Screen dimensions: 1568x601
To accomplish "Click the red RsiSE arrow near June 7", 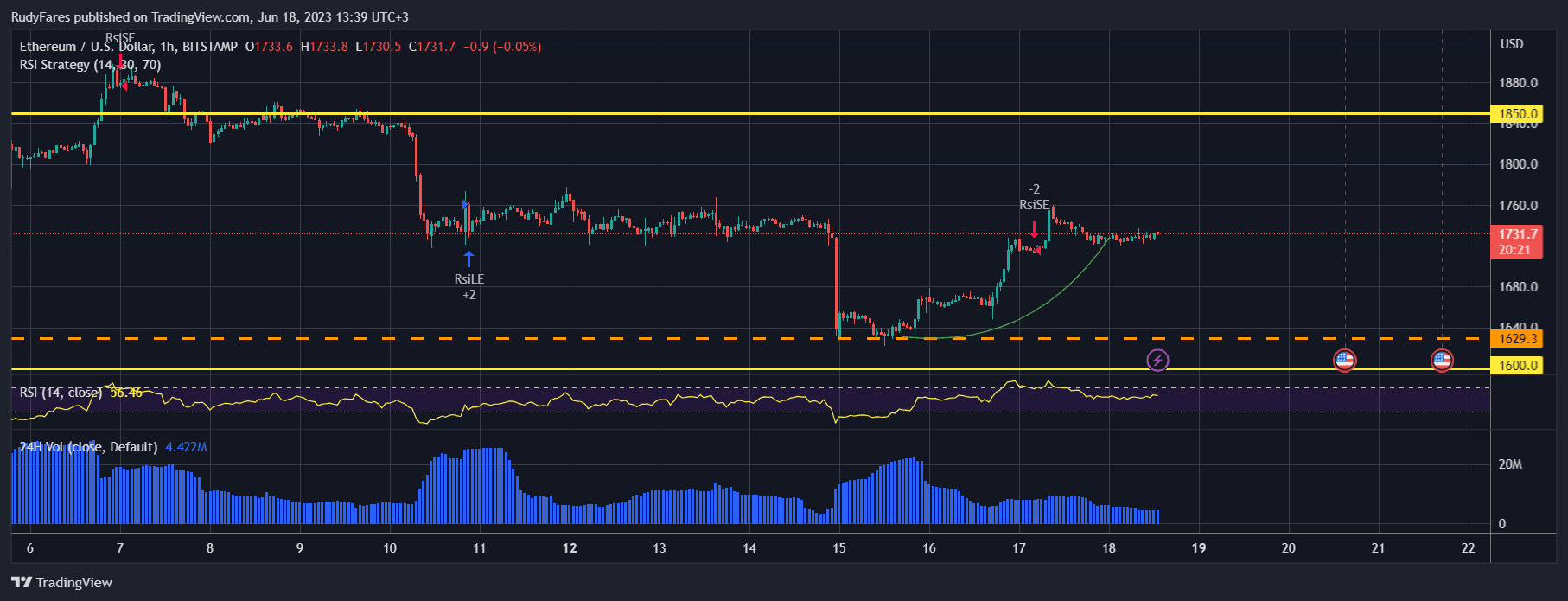I will coord(120,59).
